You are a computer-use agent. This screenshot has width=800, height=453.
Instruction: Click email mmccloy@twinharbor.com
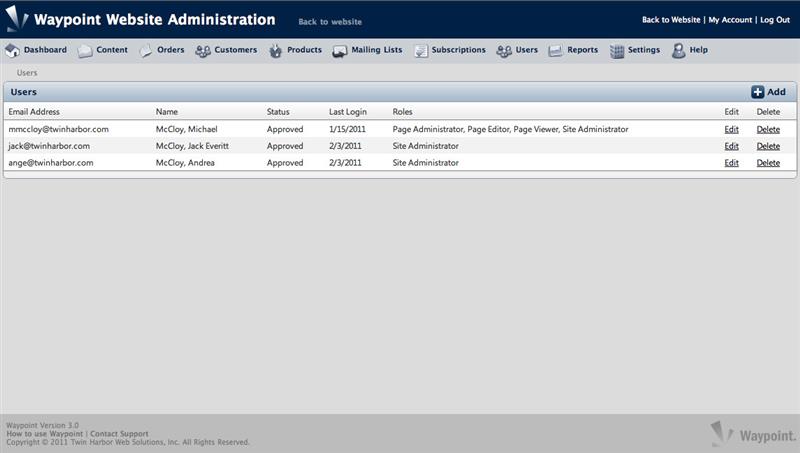[x=58, y=130]
